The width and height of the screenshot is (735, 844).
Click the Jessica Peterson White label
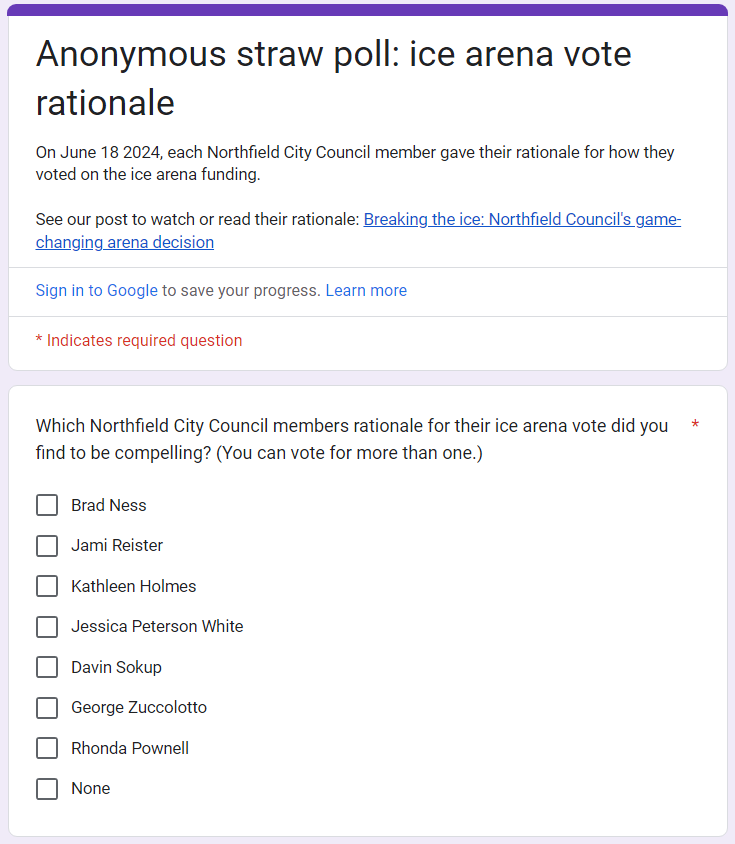tap(157, 627)
